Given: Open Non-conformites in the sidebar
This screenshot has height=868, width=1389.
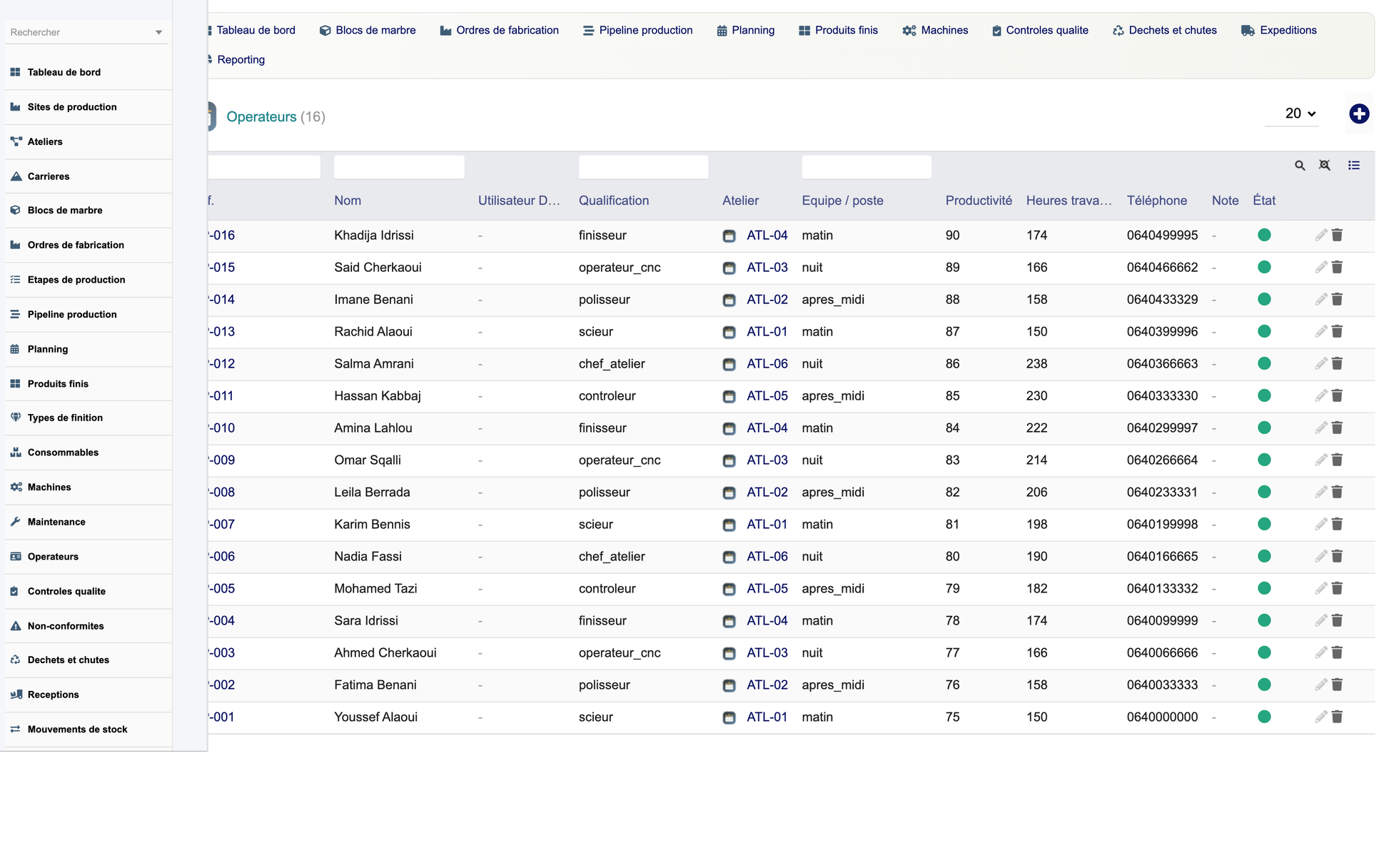Looking at the screenshot, I should click(66, 626).
